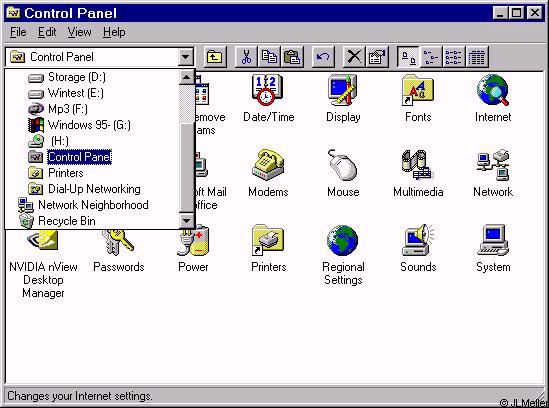Click the dropdown list scroll up arrow

[x=187, y=77]
